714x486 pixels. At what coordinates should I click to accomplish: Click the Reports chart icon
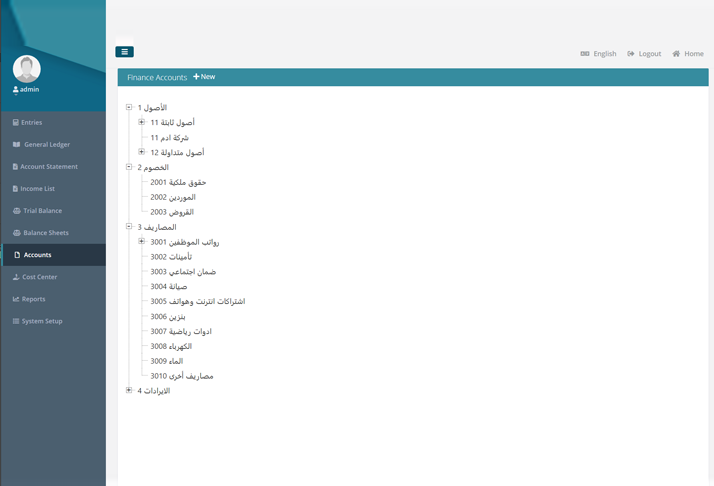pos(16,299)
